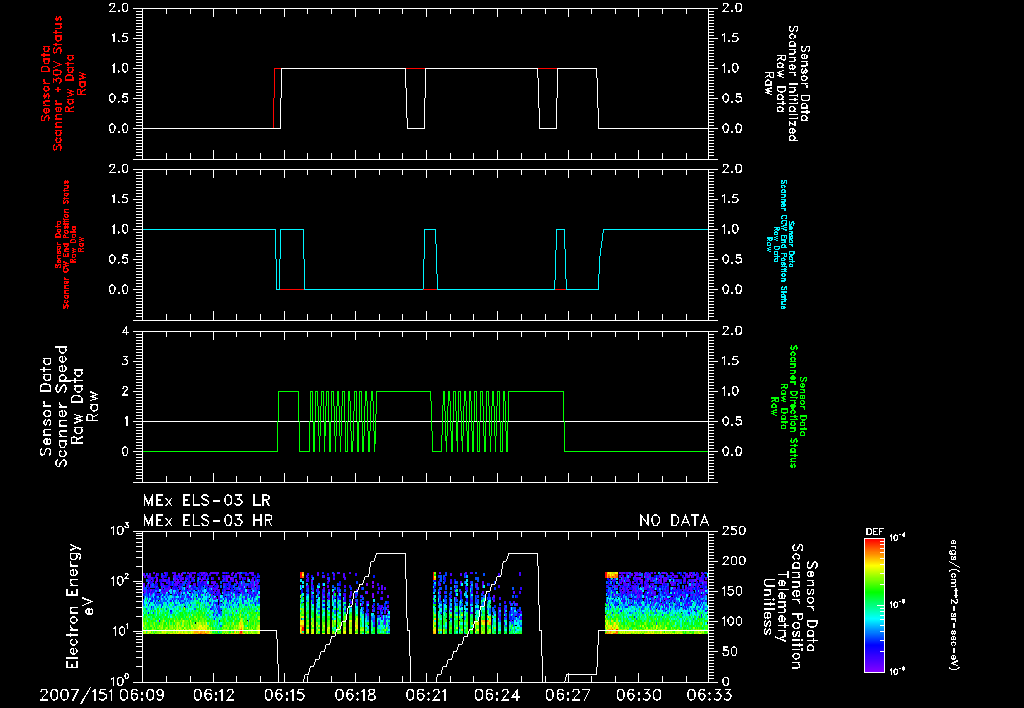Click the '2007/151 06:09' time label
The height and width of the screenshot is (708, 1024).
[x=102, y=695]
